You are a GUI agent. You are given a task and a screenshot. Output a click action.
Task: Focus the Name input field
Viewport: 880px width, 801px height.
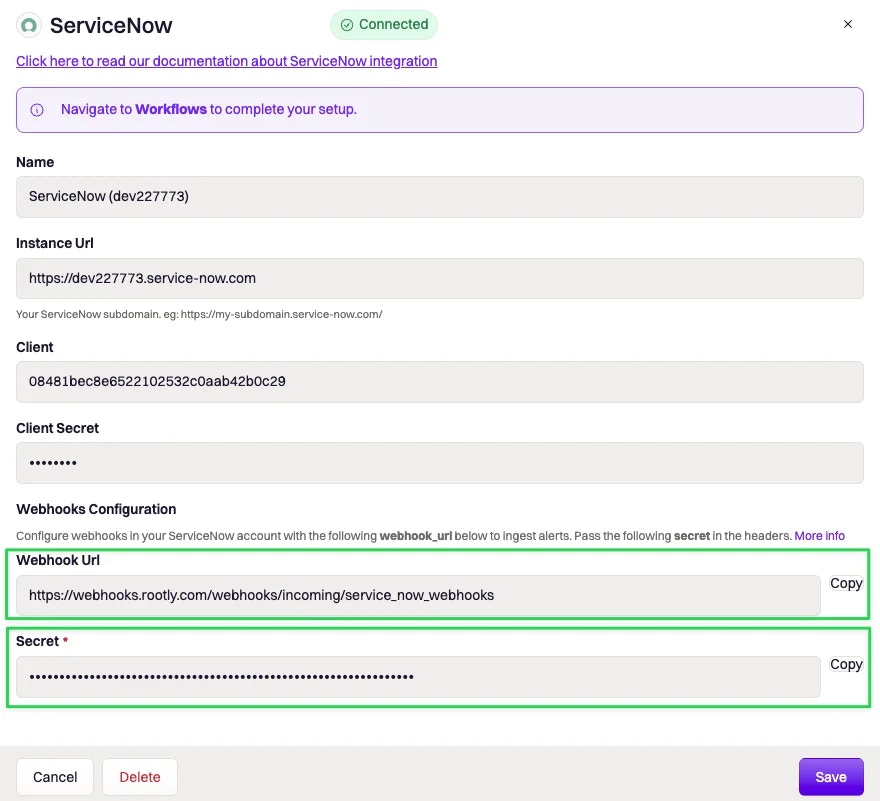[x=439, y=197]
